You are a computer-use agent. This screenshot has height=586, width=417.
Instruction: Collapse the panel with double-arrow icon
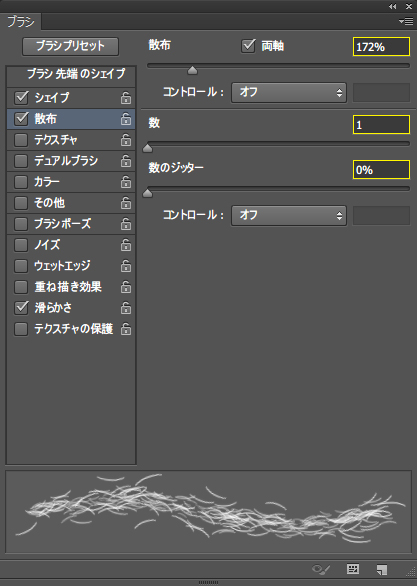[x=392, y=6]
